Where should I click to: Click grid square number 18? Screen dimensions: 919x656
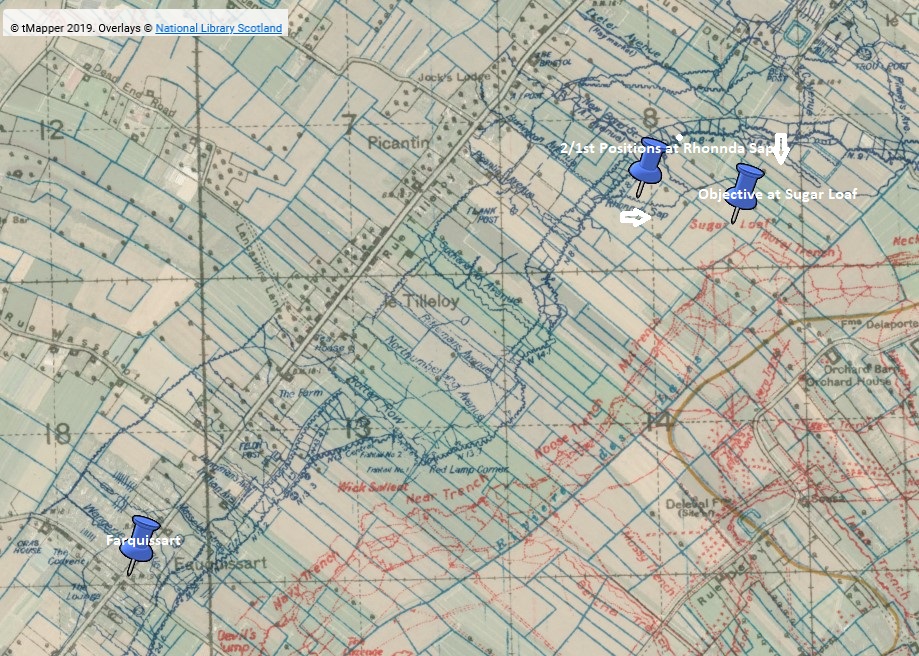click(x=57, y=434)
